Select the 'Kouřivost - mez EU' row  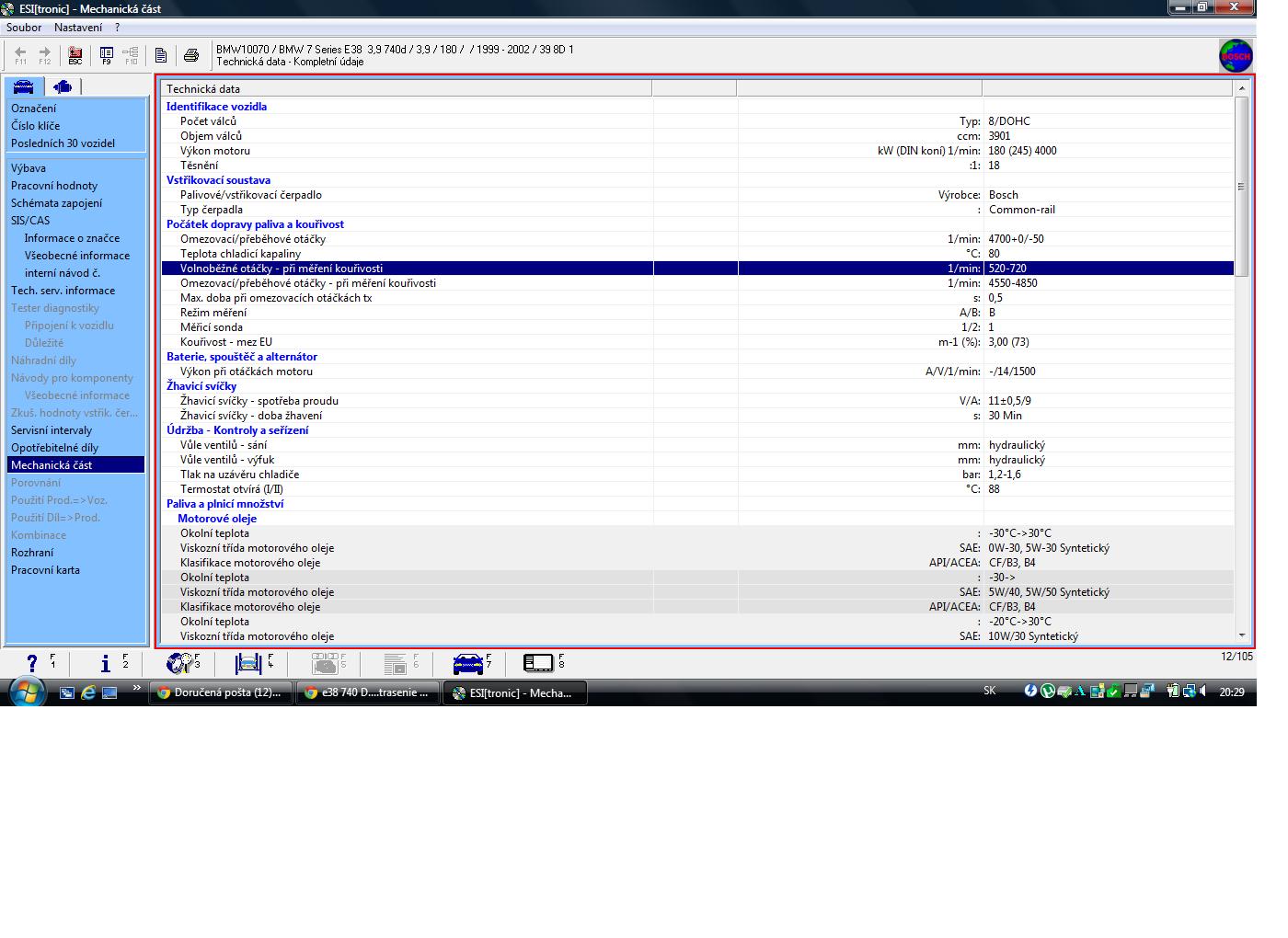point(226,342)
